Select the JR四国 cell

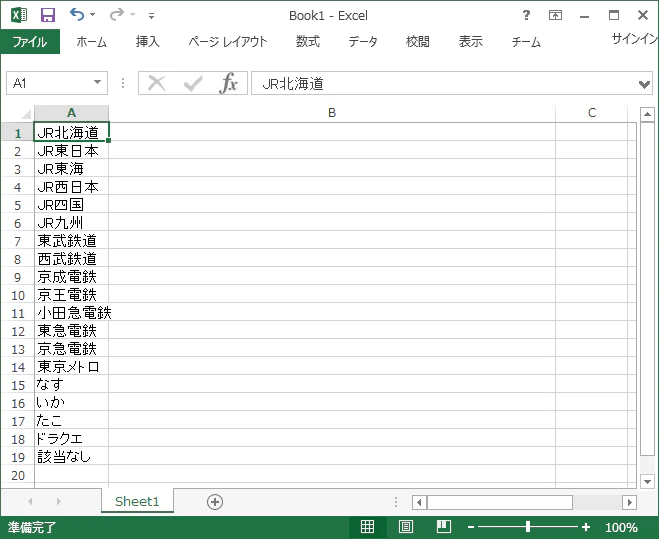(71, 205)
